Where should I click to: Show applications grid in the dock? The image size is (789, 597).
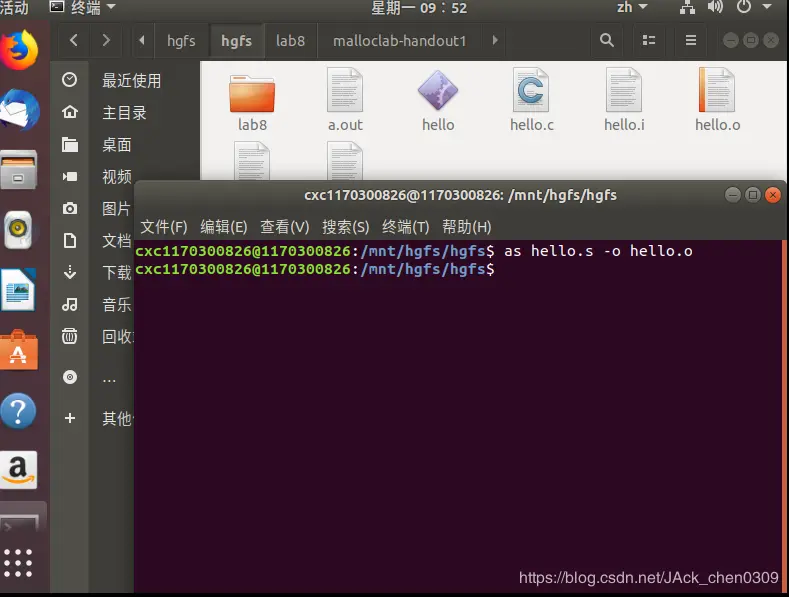(18, 563)
